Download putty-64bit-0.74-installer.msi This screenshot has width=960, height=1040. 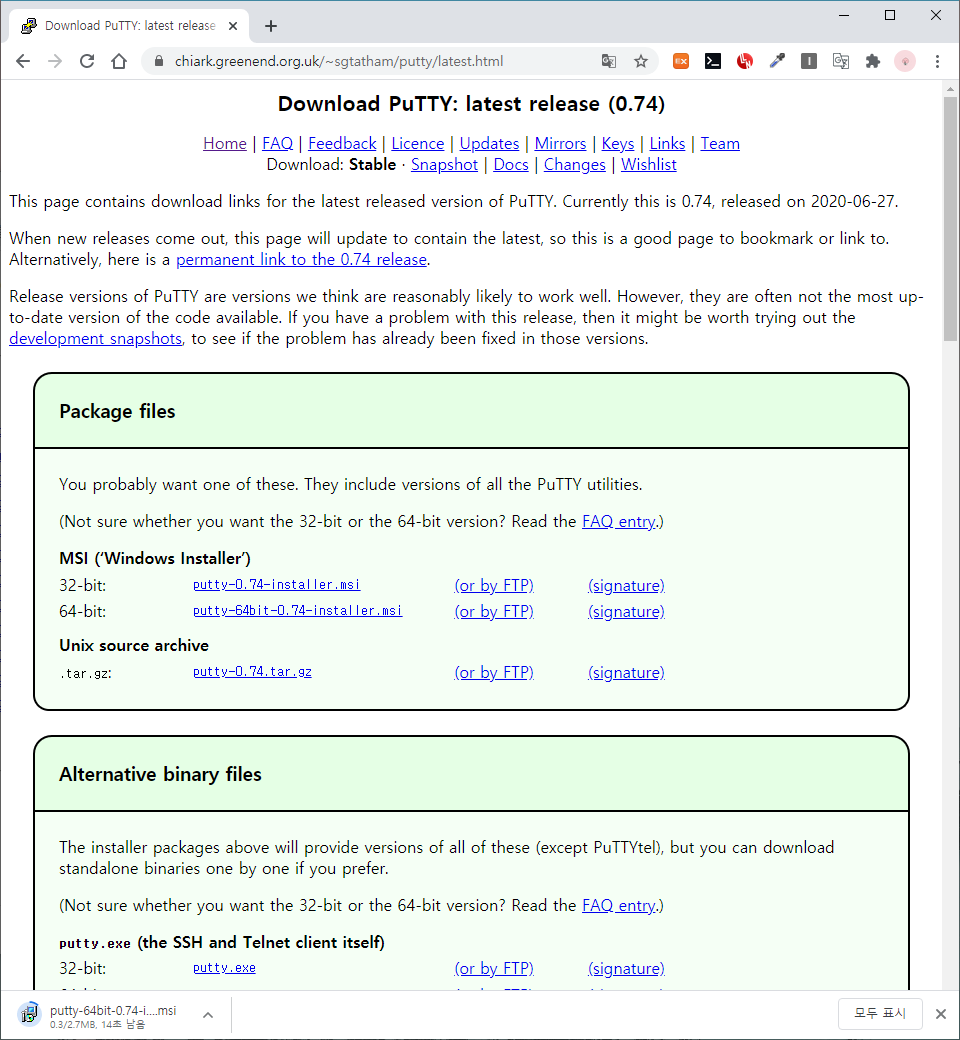[x=297, y=610]
